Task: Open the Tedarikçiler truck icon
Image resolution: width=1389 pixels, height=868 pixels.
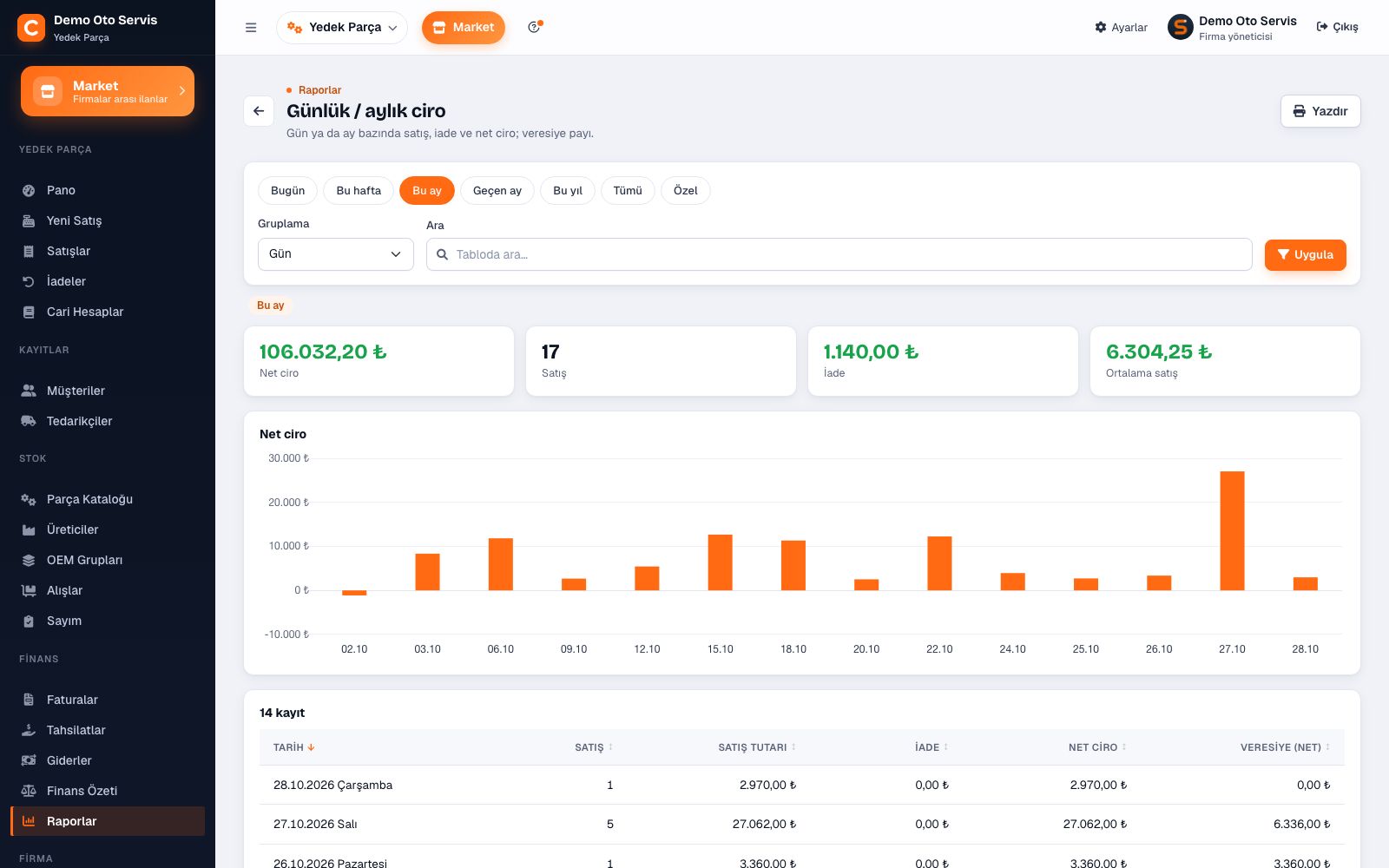Action: (x=29, y=421)
